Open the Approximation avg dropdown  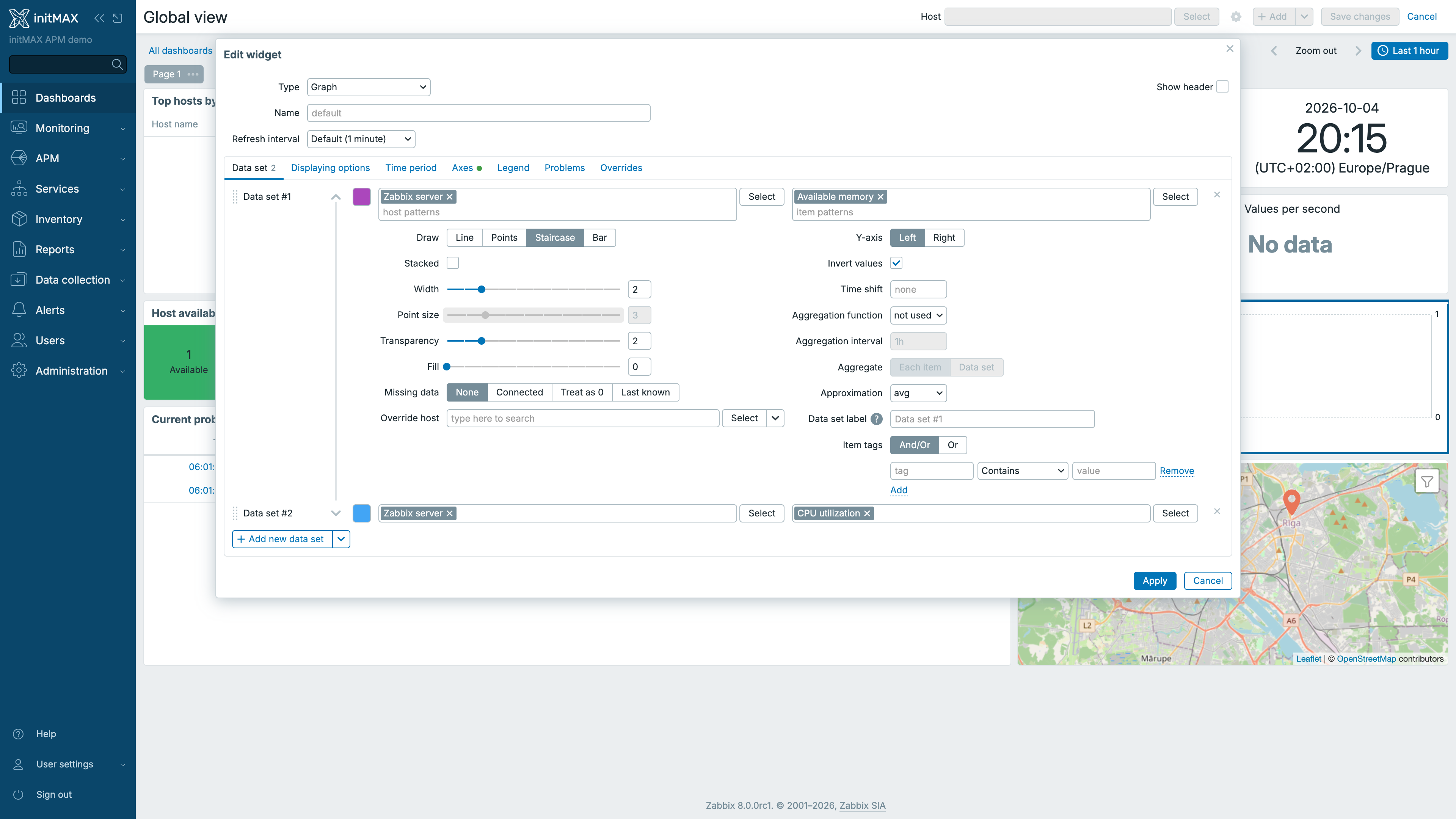click(918, 393)
